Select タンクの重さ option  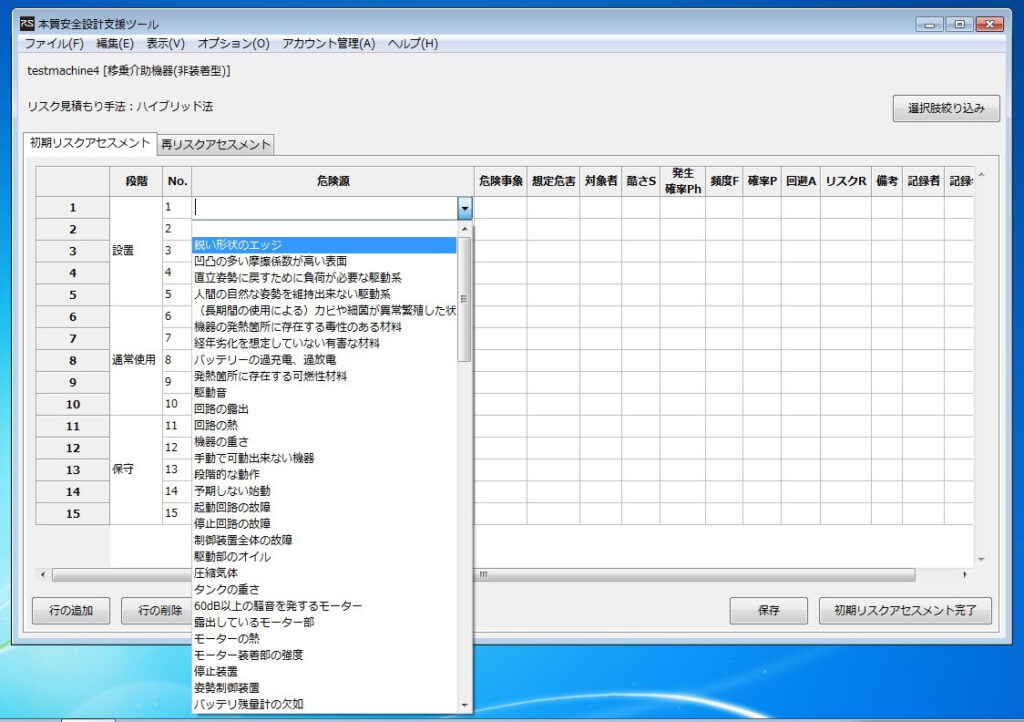click(x=324, y=589)
